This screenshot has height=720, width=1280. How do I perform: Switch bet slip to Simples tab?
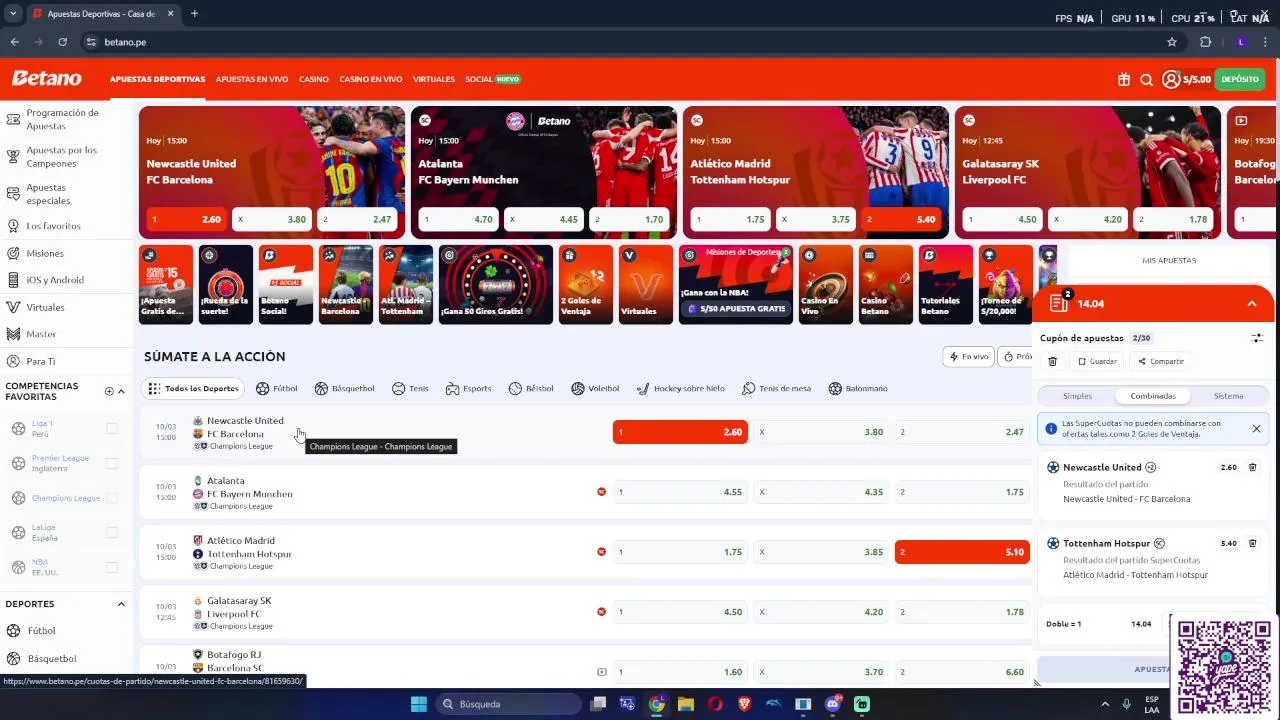(x=1077, y=396)
